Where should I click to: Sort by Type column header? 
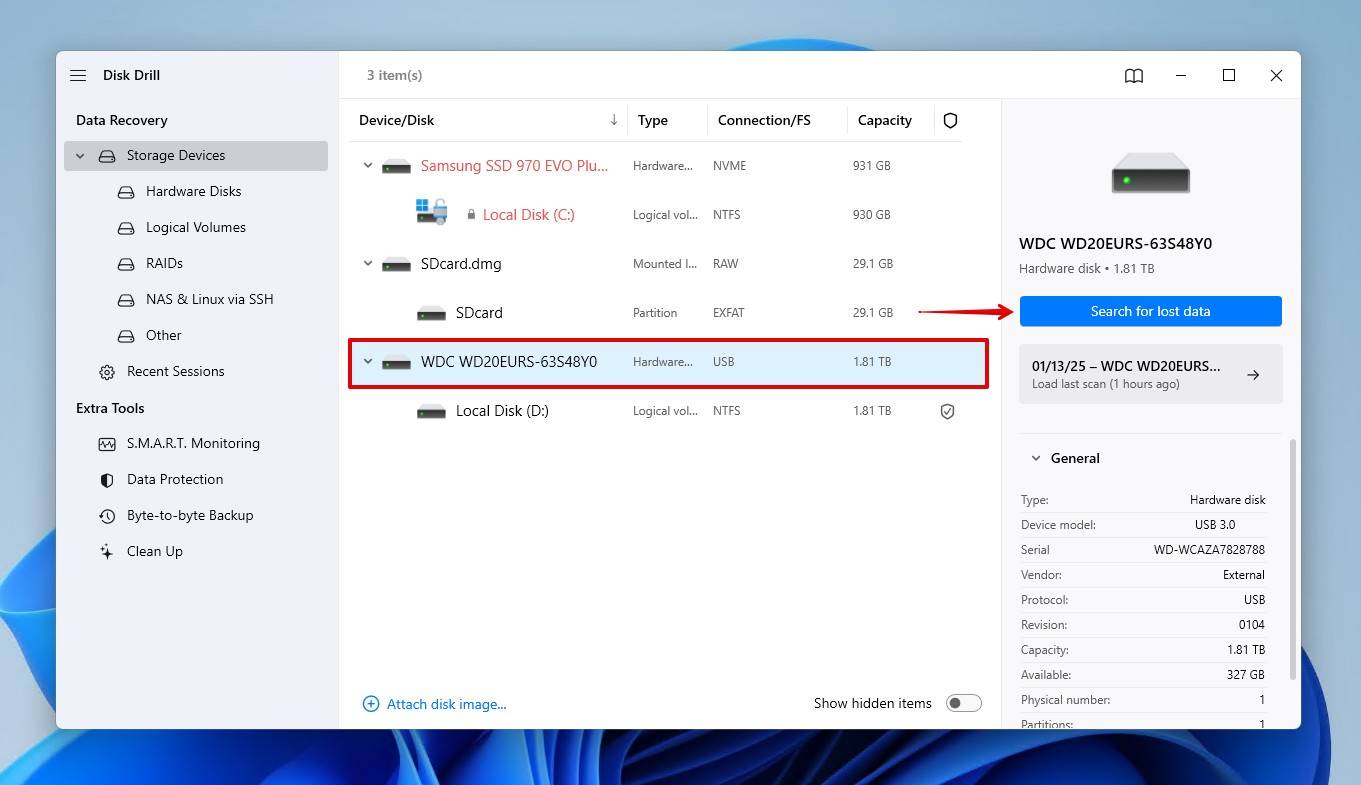pos(652,120)
